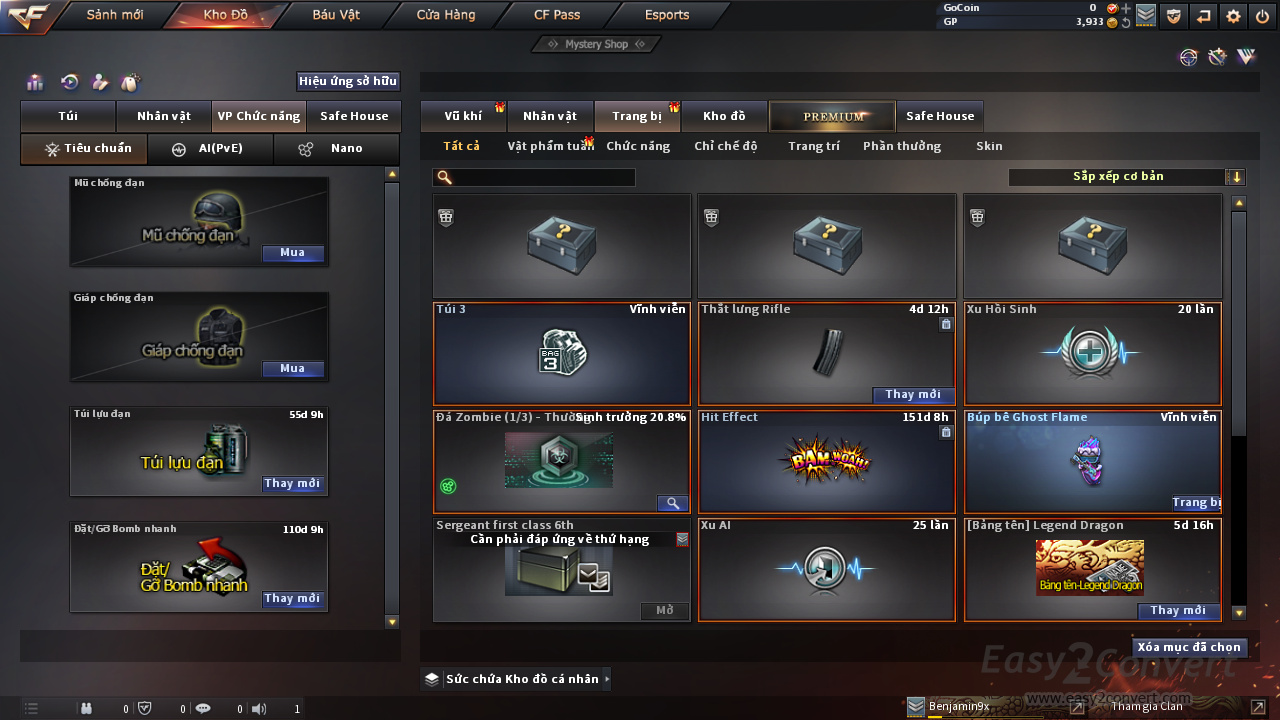Open the settings gear icon

point(1233,16)
